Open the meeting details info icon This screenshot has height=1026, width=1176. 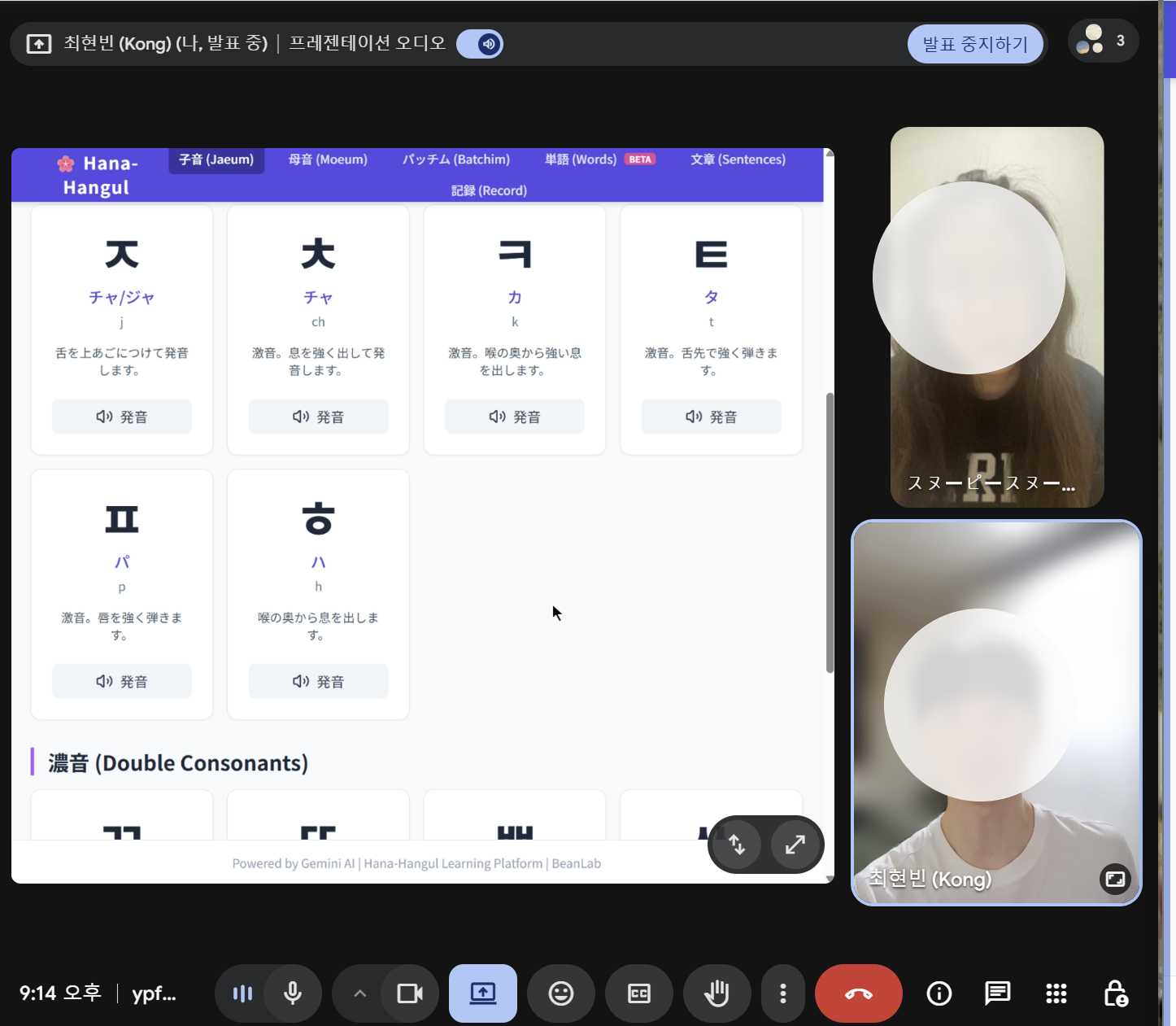tap(939, 993)
